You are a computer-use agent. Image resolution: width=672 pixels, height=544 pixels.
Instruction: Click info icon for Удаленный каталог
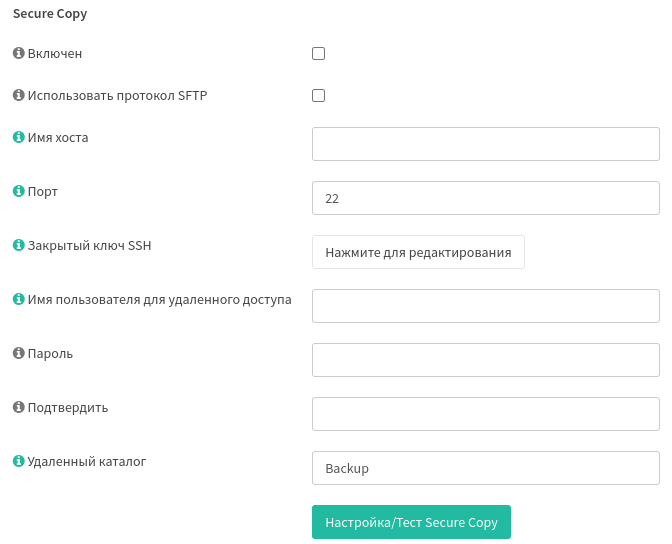coord(18,461)
